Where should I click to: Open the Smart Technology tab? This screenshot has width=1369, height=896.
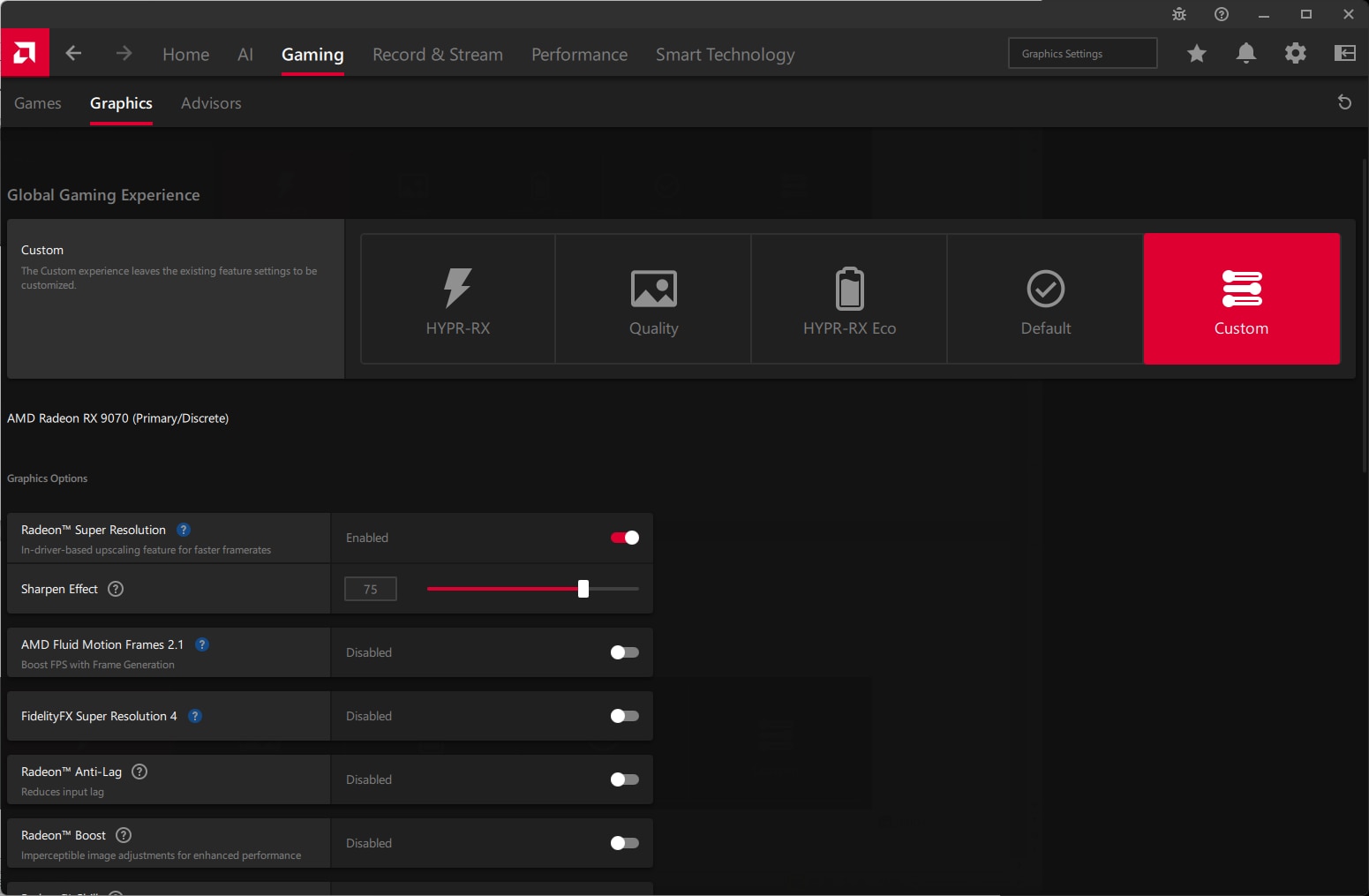[725, 54]
